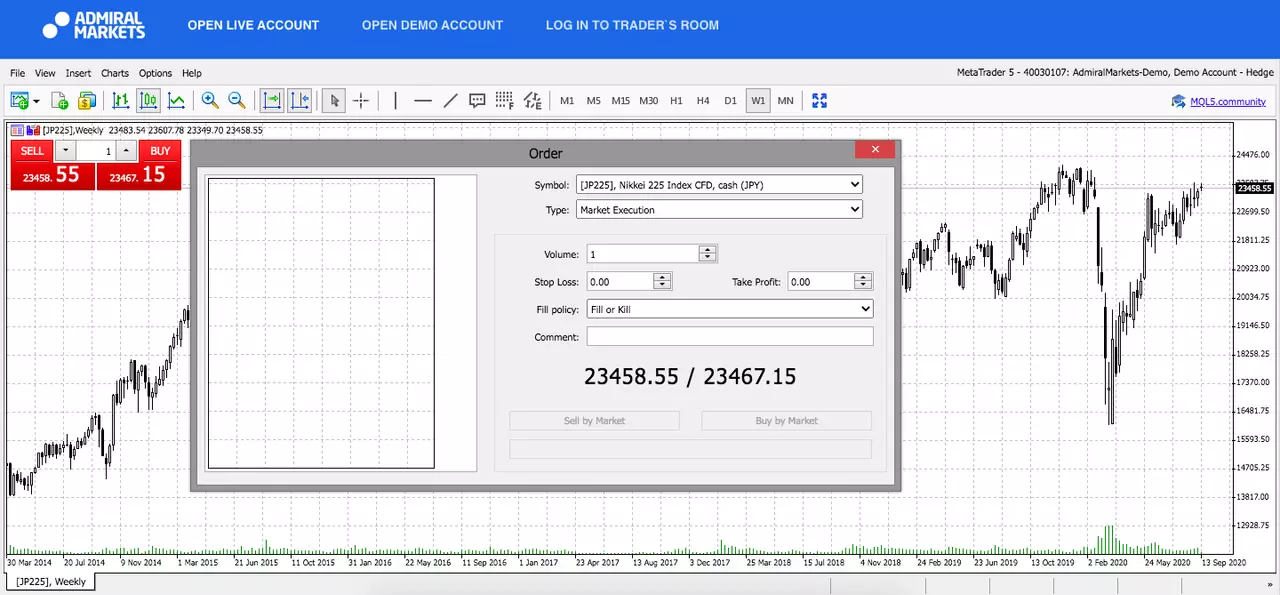Click the red BUY one-click button
Image resolution: width=1280 pixels, height=595 pixels.
click(160, 151)
